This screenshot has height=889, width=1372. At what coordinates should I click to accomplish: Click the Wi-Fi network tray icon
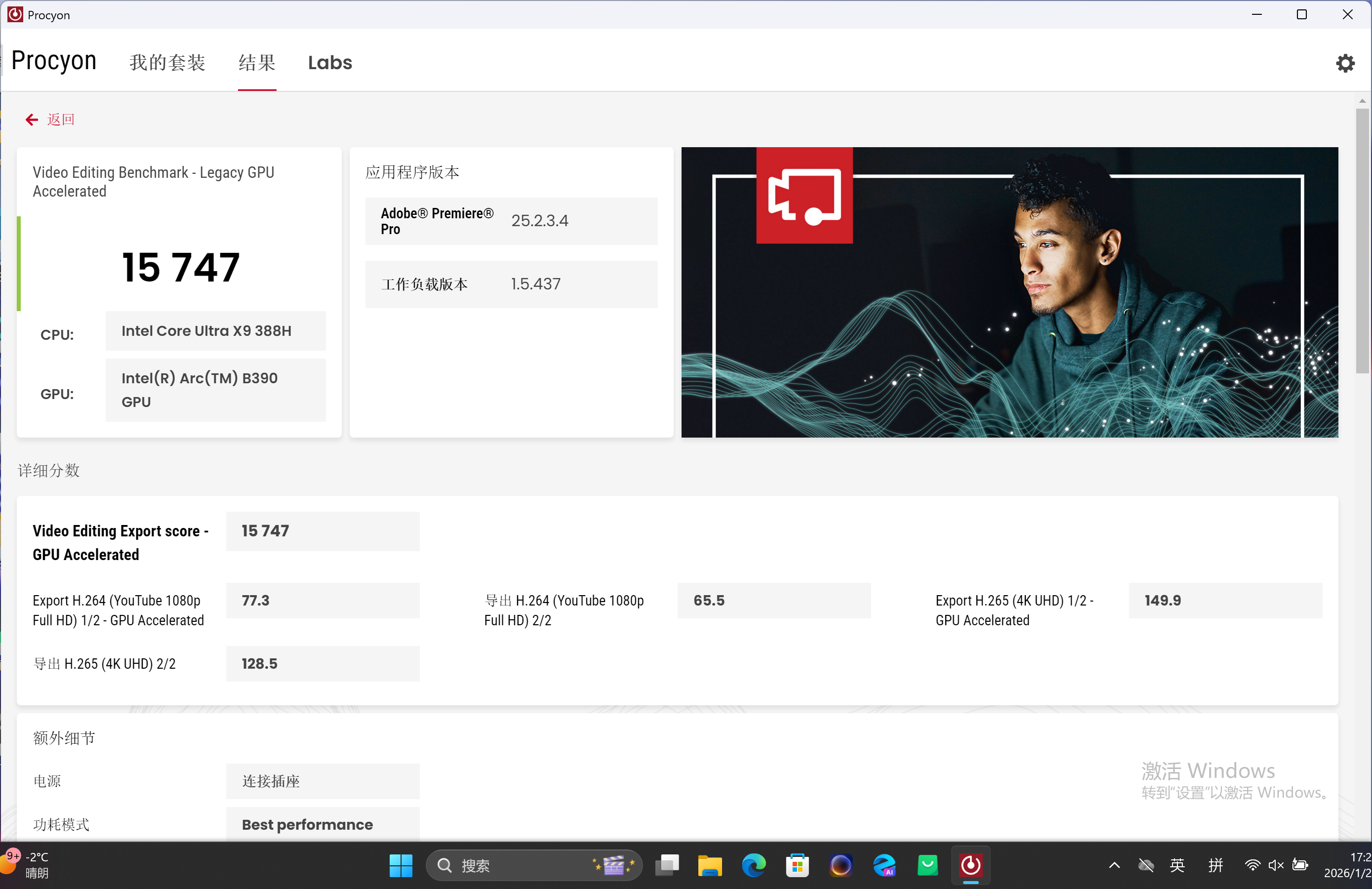click(1251, 865)
